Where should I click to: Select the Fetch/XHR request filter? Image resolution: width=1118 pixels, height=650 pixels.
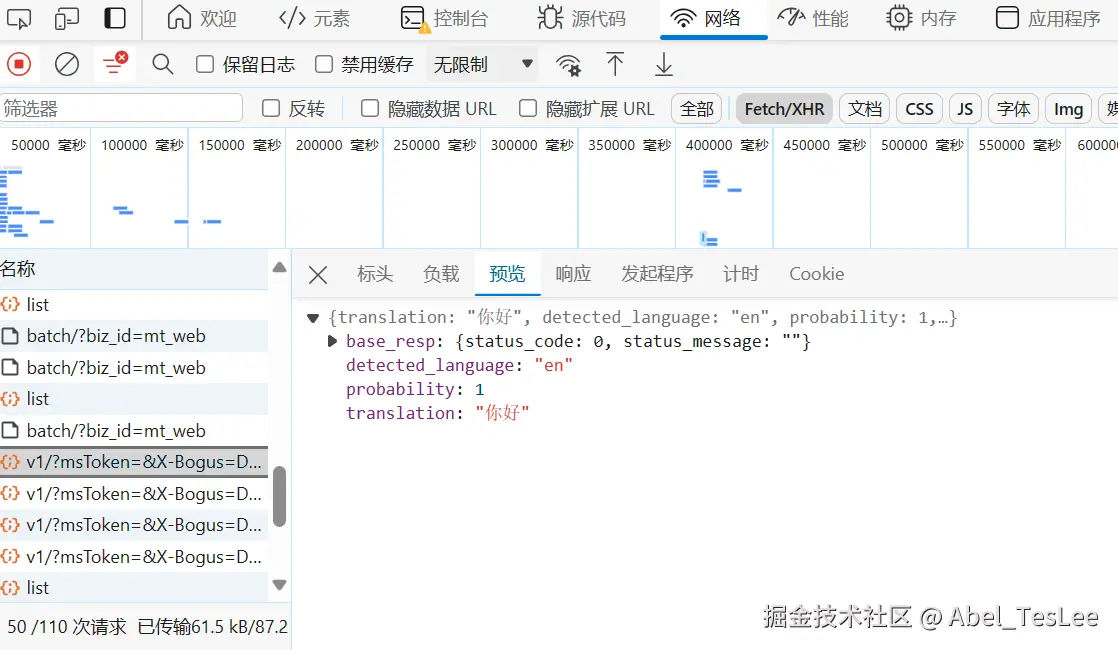[x=784, y=109]
